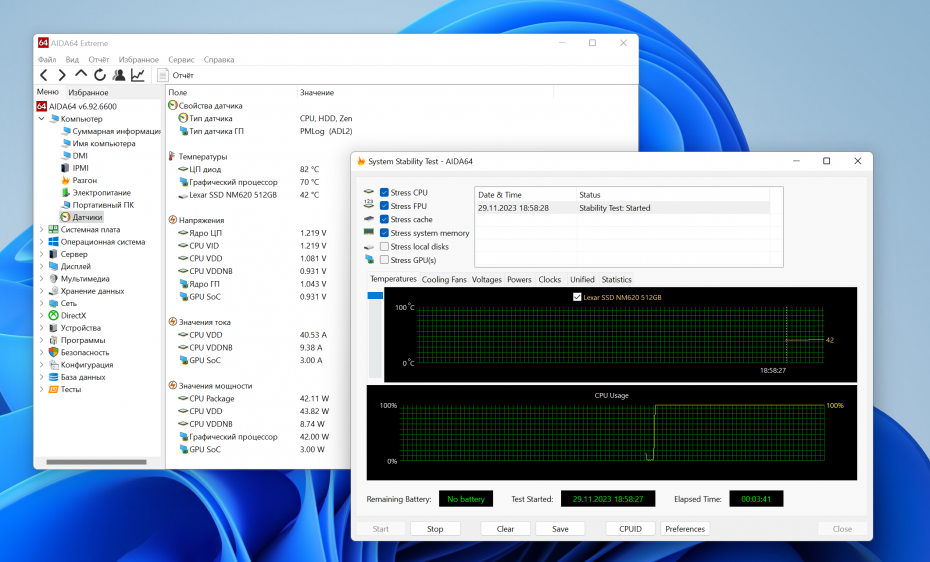
Task: Open the Сервис menu
Action: (181, 60)
